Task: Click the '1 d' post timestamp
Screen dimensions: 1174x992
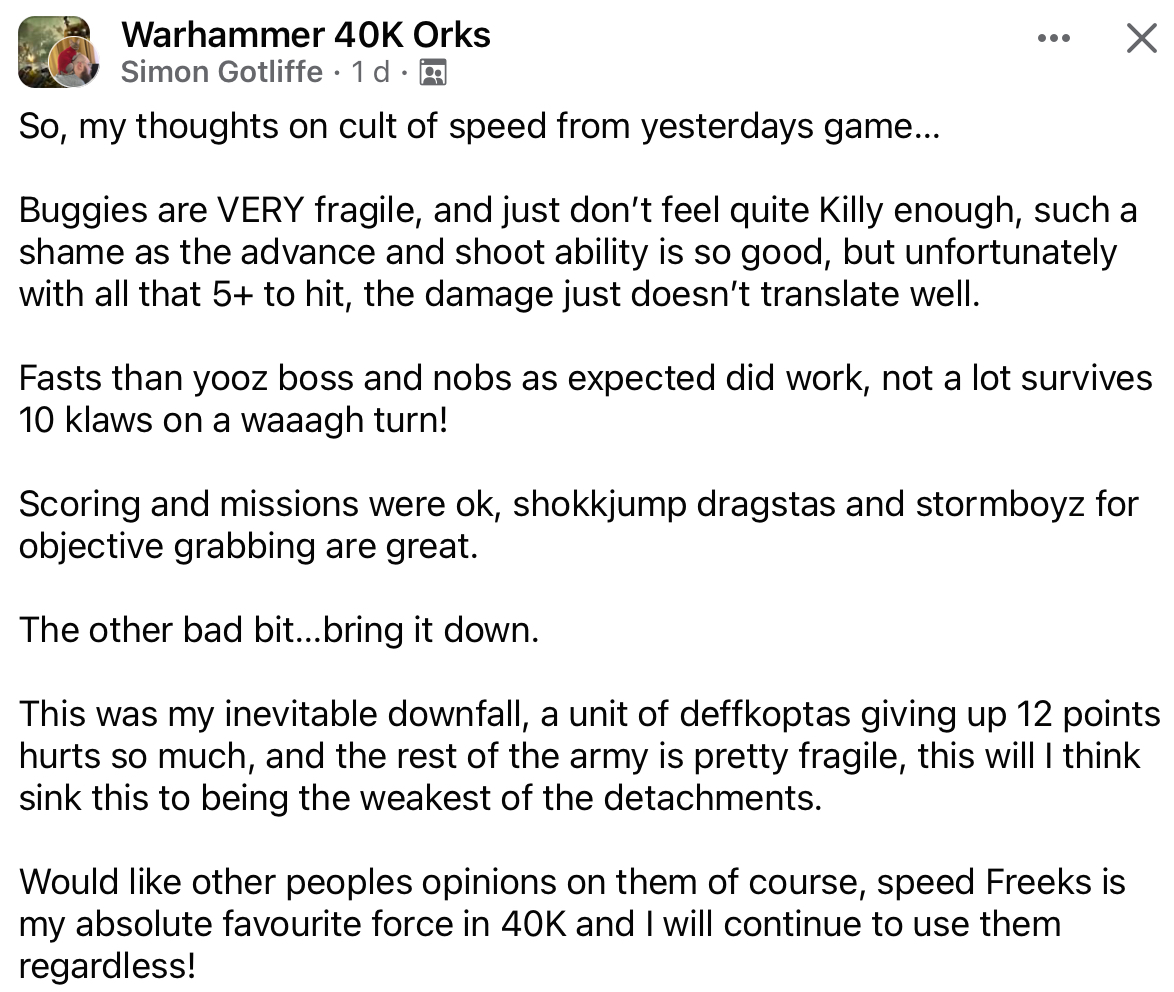Action: [371, 72]
